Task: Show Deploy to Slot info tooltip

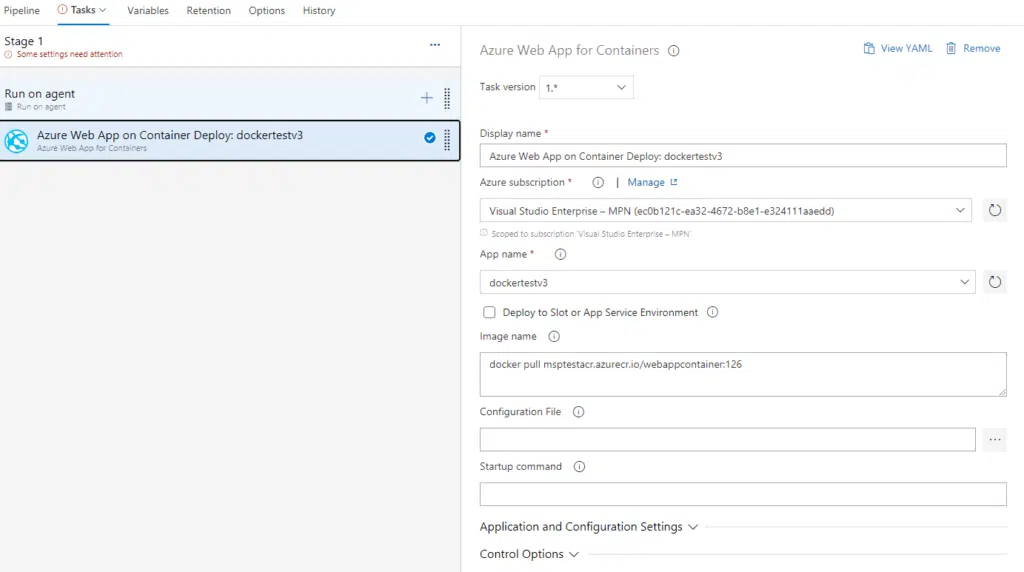Action: [x=712, y=312]
